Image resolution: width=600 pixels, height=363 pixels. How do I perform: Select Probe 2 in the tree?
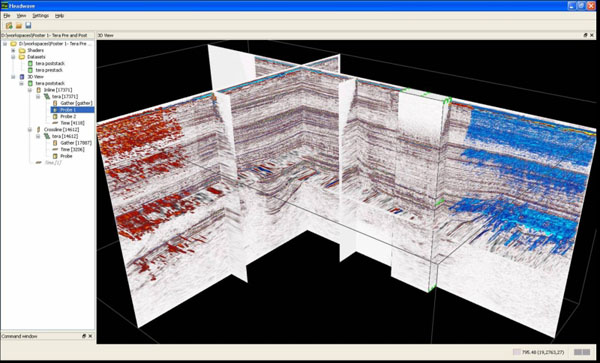[x=68, y=116]
